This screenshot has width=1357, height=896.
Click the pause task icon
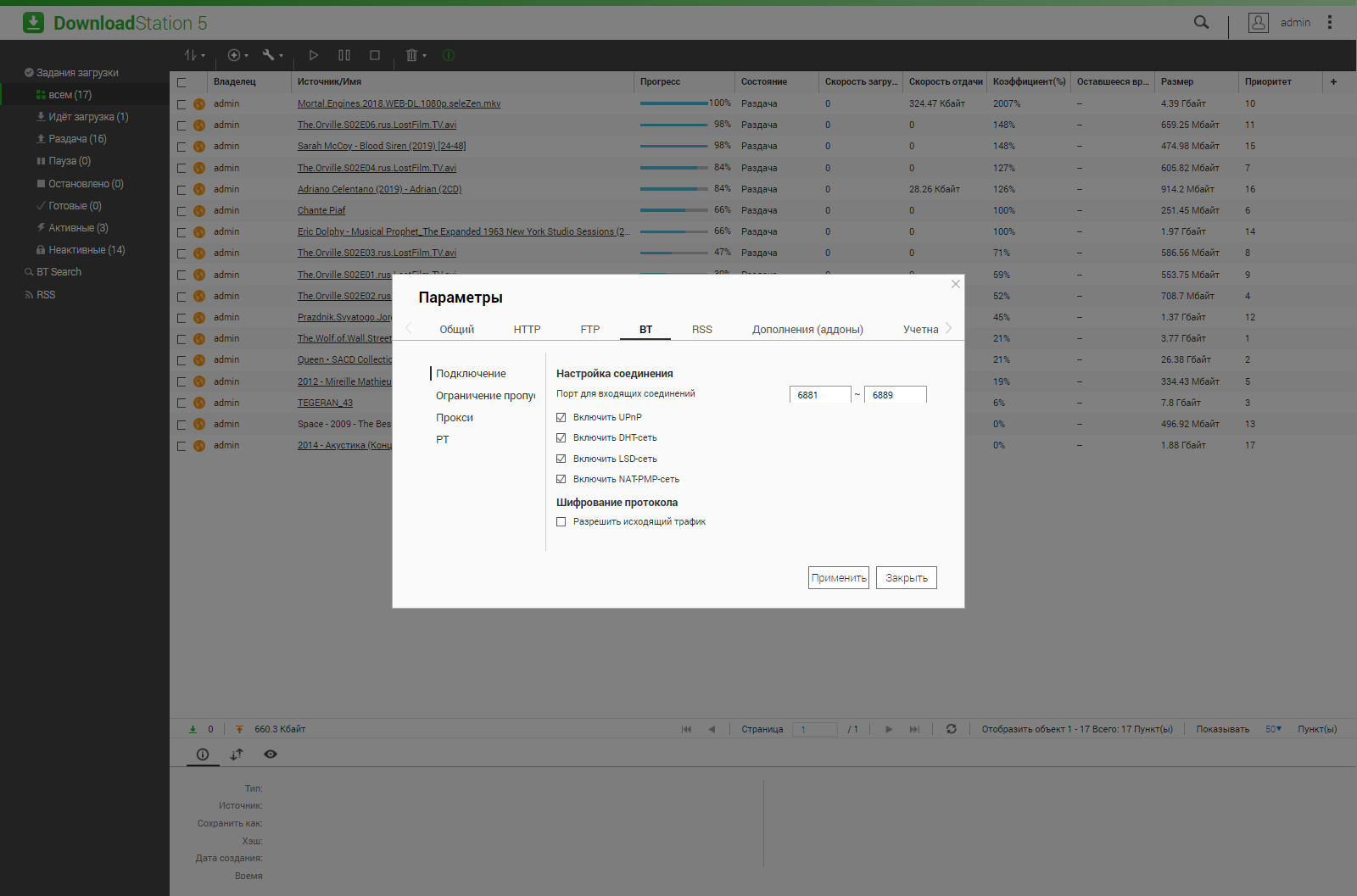[344, 55]
